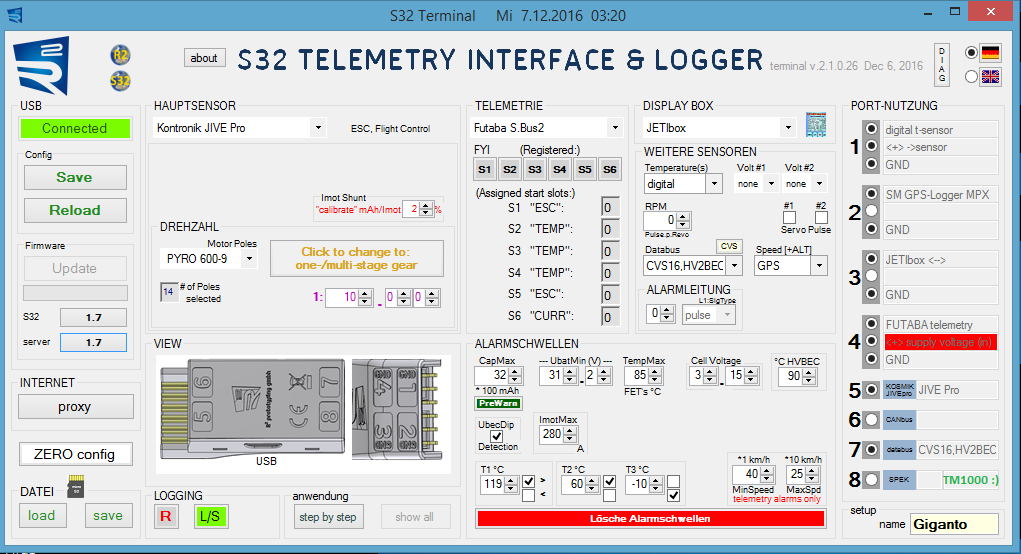The image size is (1021, 554).
Task: Click the SD card icon above DATEI
Action: (76, 486)
